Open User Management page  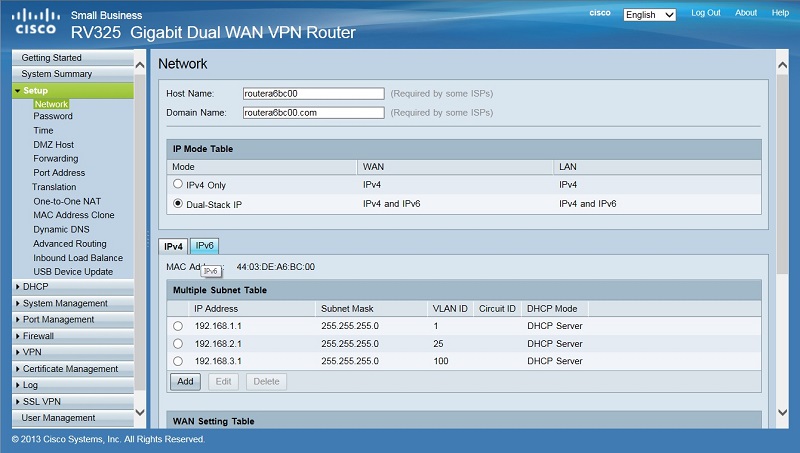pyautogui.click(x=73, y=418)
